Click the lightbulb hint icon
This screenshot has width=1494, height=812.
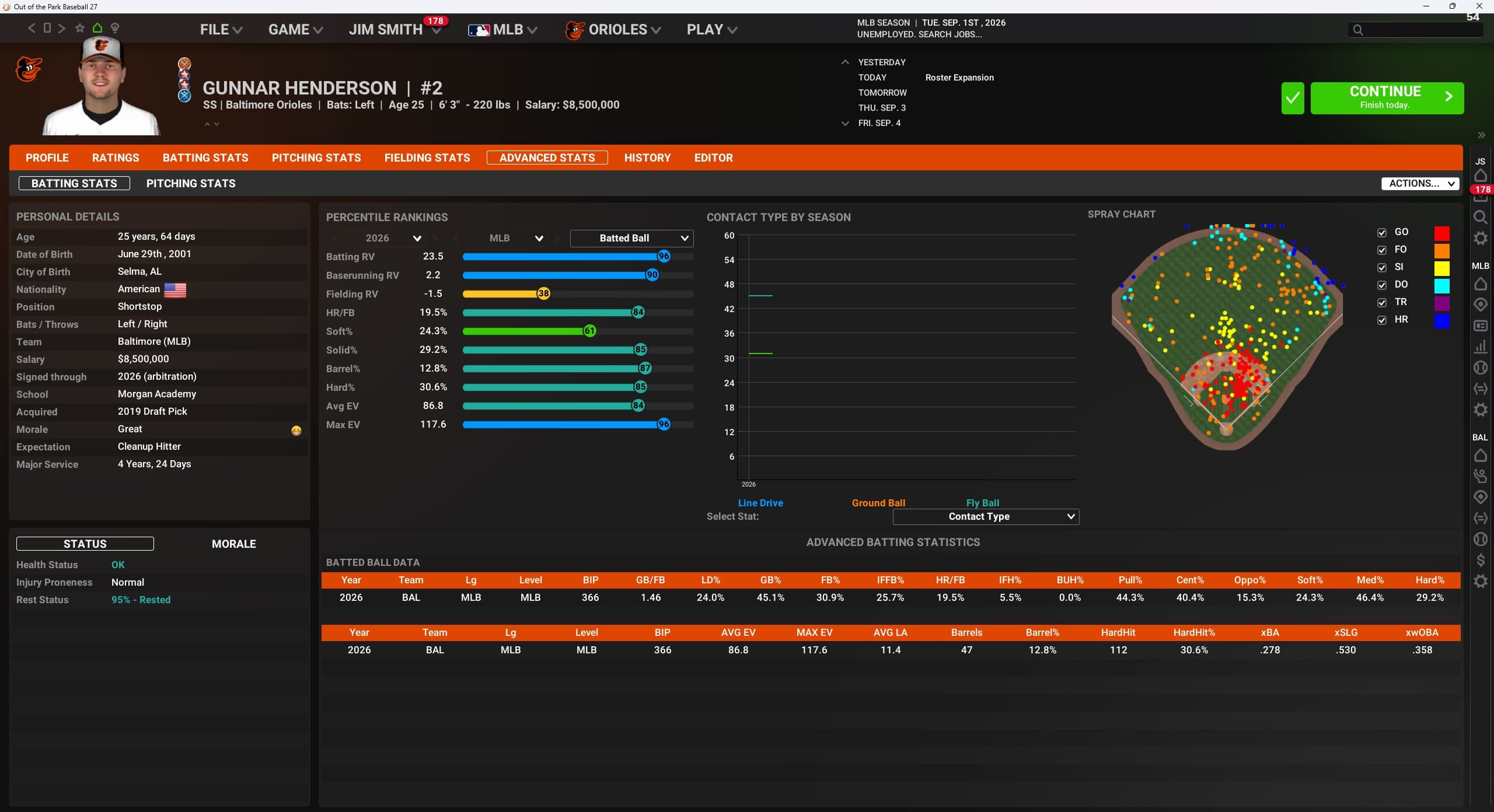[x=115, y=28]
